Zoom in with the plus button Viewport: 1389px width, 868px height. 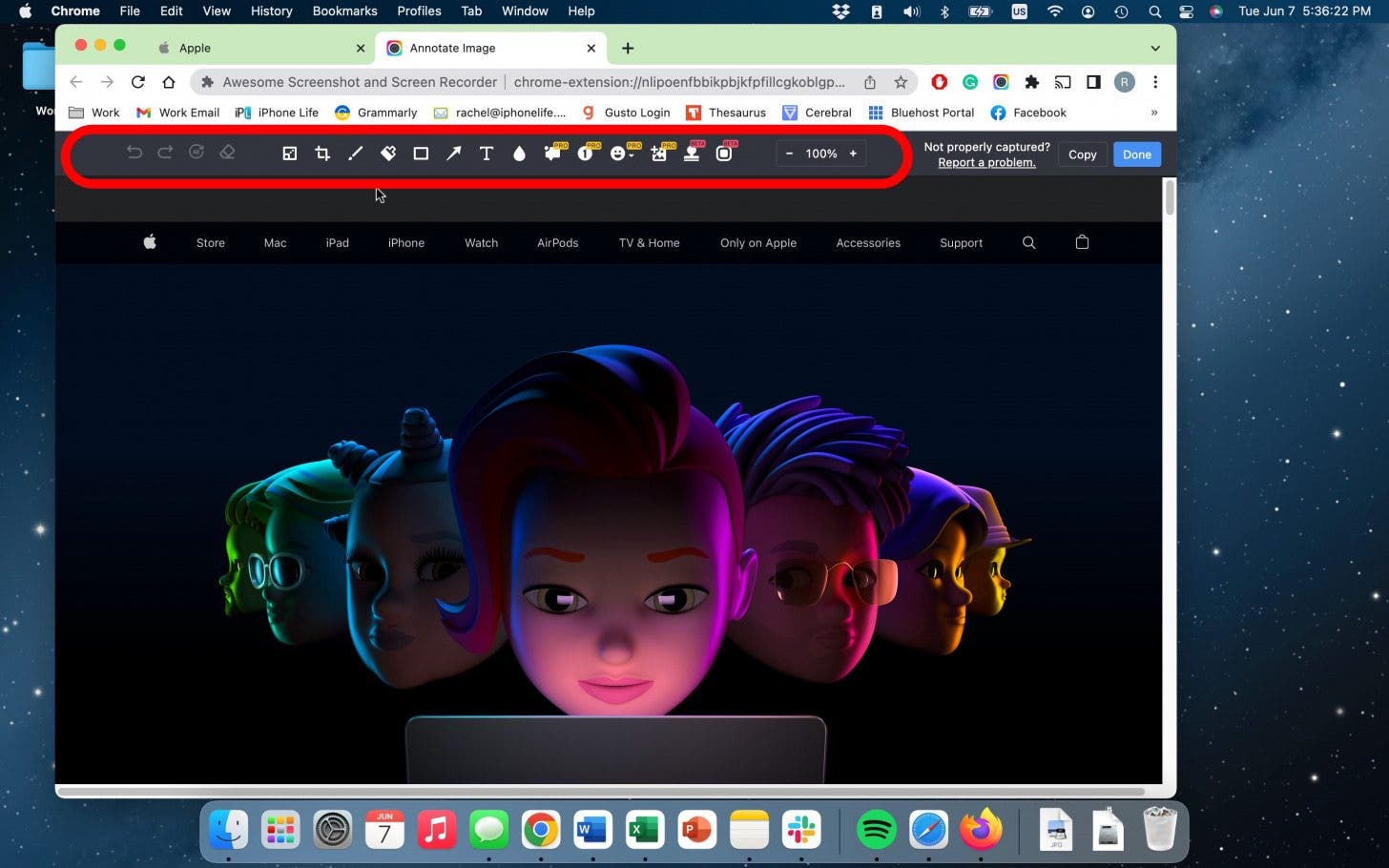(853, 154)
